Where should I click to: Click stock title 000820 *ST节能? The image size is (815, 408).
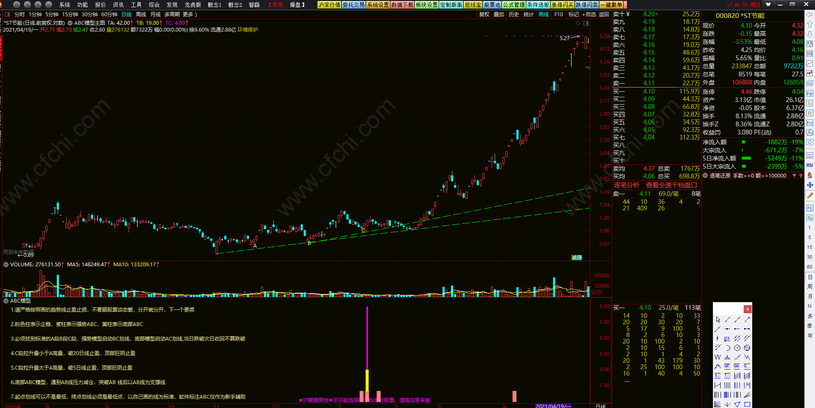[x=741, y=16]
